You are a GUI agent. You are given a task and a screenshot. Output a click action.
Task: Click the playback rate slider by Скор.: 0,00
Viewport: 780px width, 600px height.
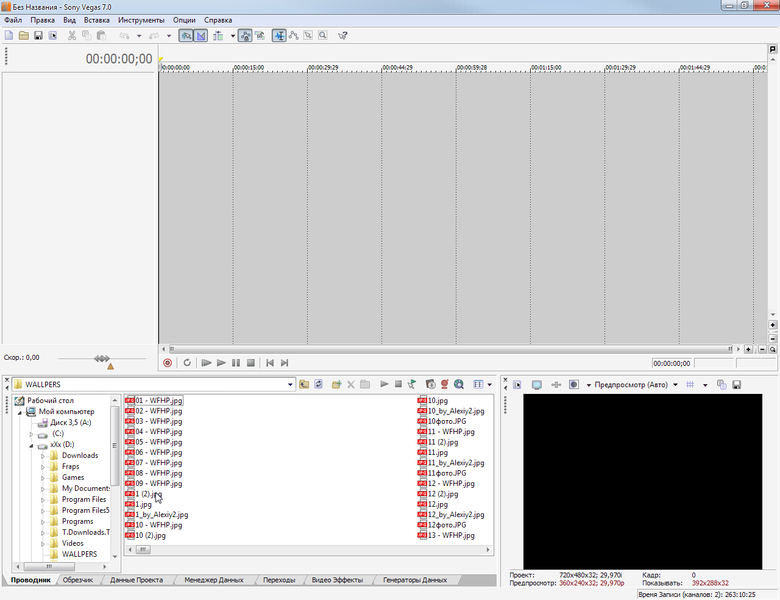click(102, 358)
